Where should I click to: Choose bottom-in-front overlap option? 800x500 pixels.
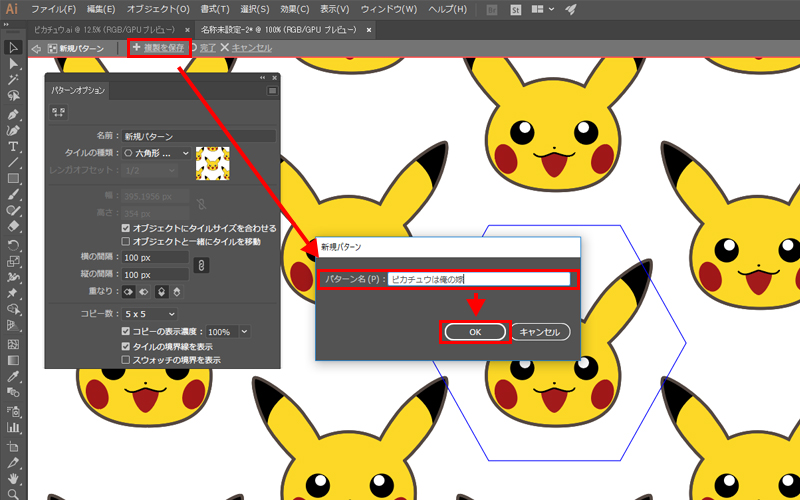(177, 292)
